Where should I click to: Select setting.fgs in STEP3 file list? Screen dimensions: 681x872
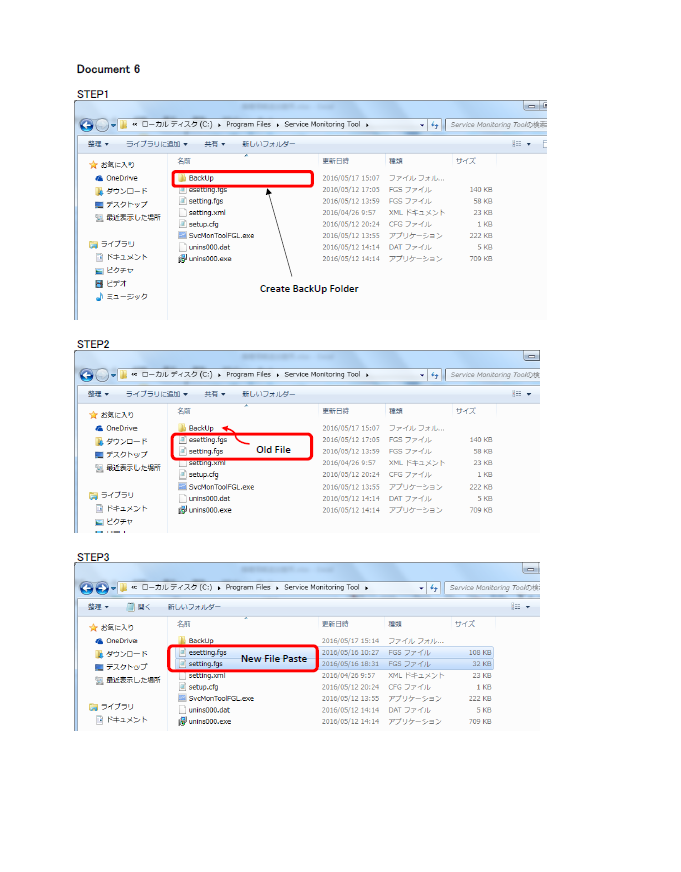click(201, 663)
